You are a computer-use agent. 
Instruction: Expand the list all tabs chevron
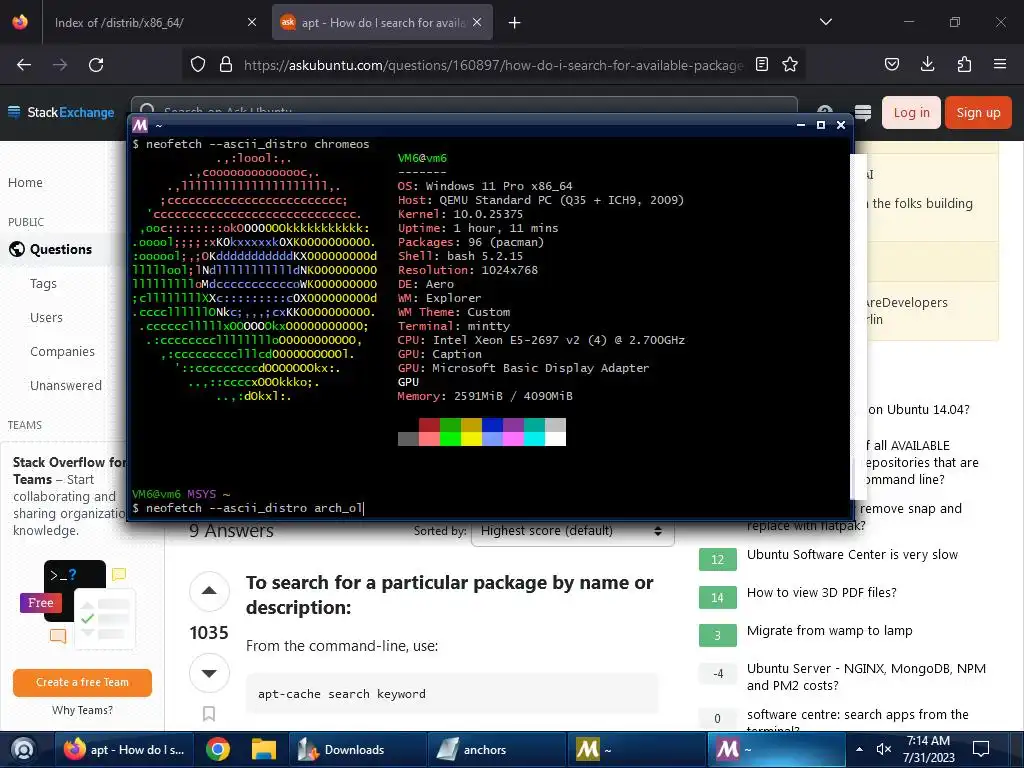point(826,22)
